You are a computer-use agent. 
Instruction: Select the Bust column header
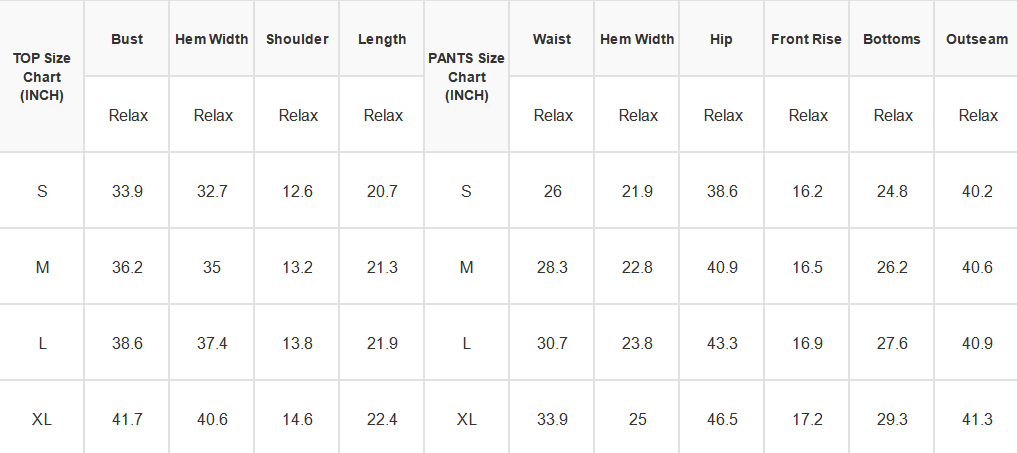point(127,39)
